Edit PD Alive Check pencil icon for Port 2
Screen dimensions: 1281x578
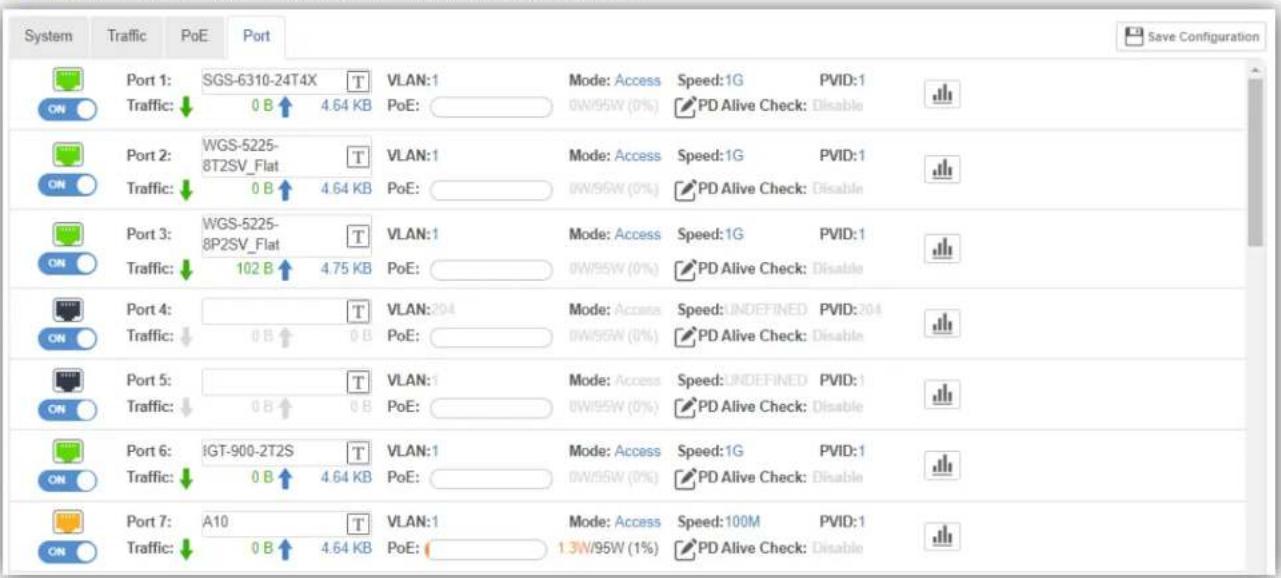click(x=685, y=188)
